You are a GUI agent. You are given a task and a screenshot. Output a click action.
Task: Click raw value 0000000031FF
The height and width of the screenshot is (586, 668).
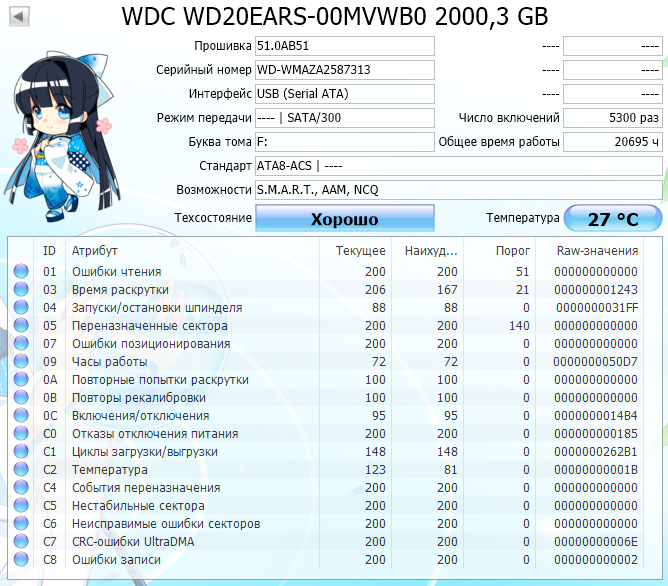(x=596, y=307)
